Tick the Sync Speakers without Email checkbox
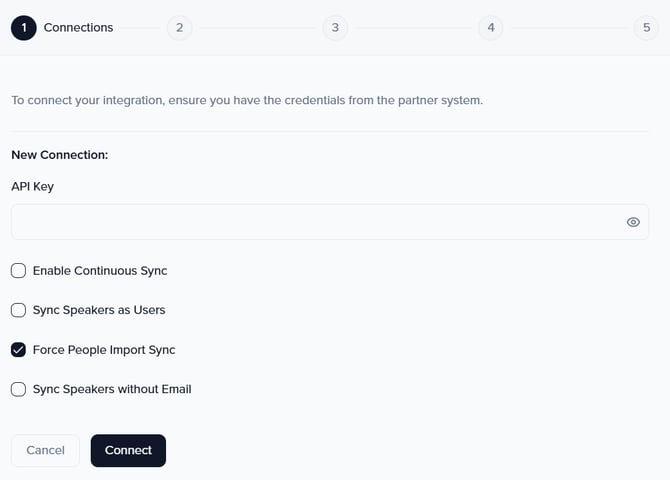670x480 pixels. point(18,389)
